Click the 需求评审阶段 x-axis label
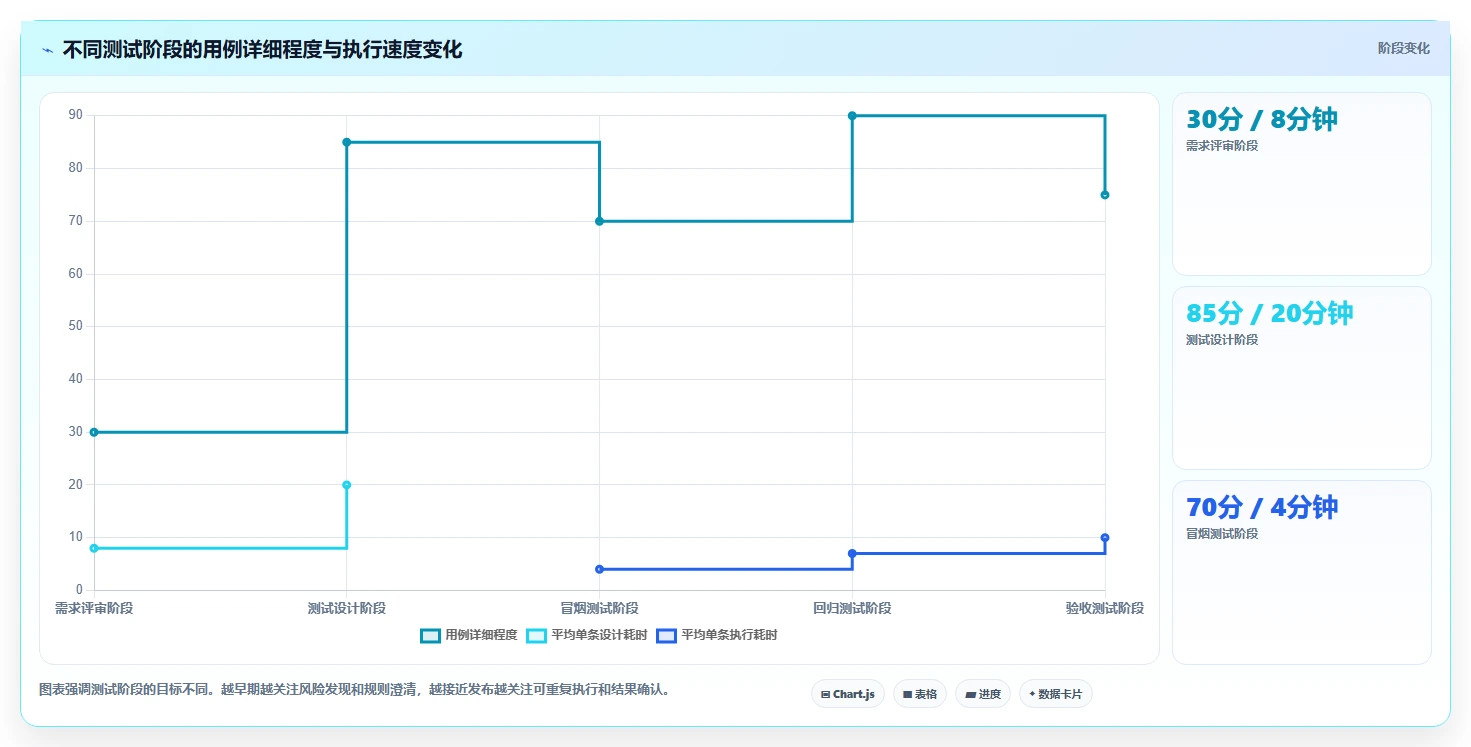This screenshot has height=747, width=1471. (94, 608)
